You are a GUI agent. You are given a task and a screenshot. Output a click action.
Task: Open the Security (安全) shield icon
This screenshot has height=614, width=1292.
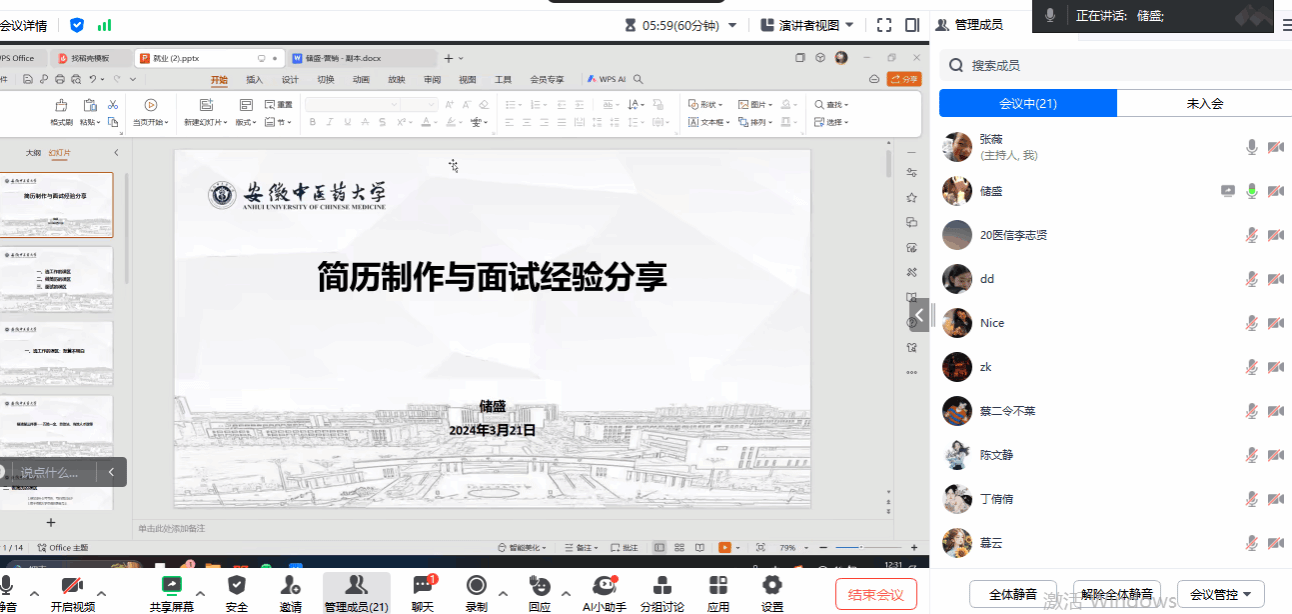237,586
